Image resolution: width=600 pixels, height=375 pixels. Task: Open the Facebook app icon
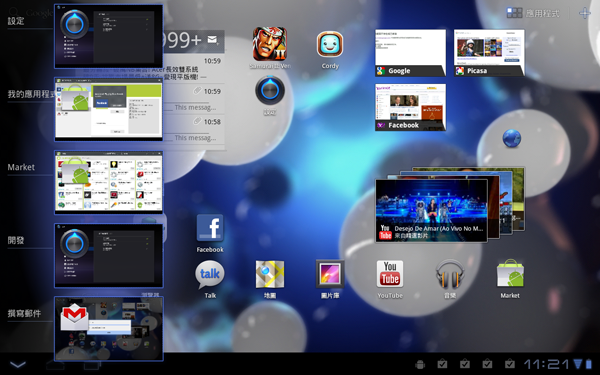(x=210, y=228)
